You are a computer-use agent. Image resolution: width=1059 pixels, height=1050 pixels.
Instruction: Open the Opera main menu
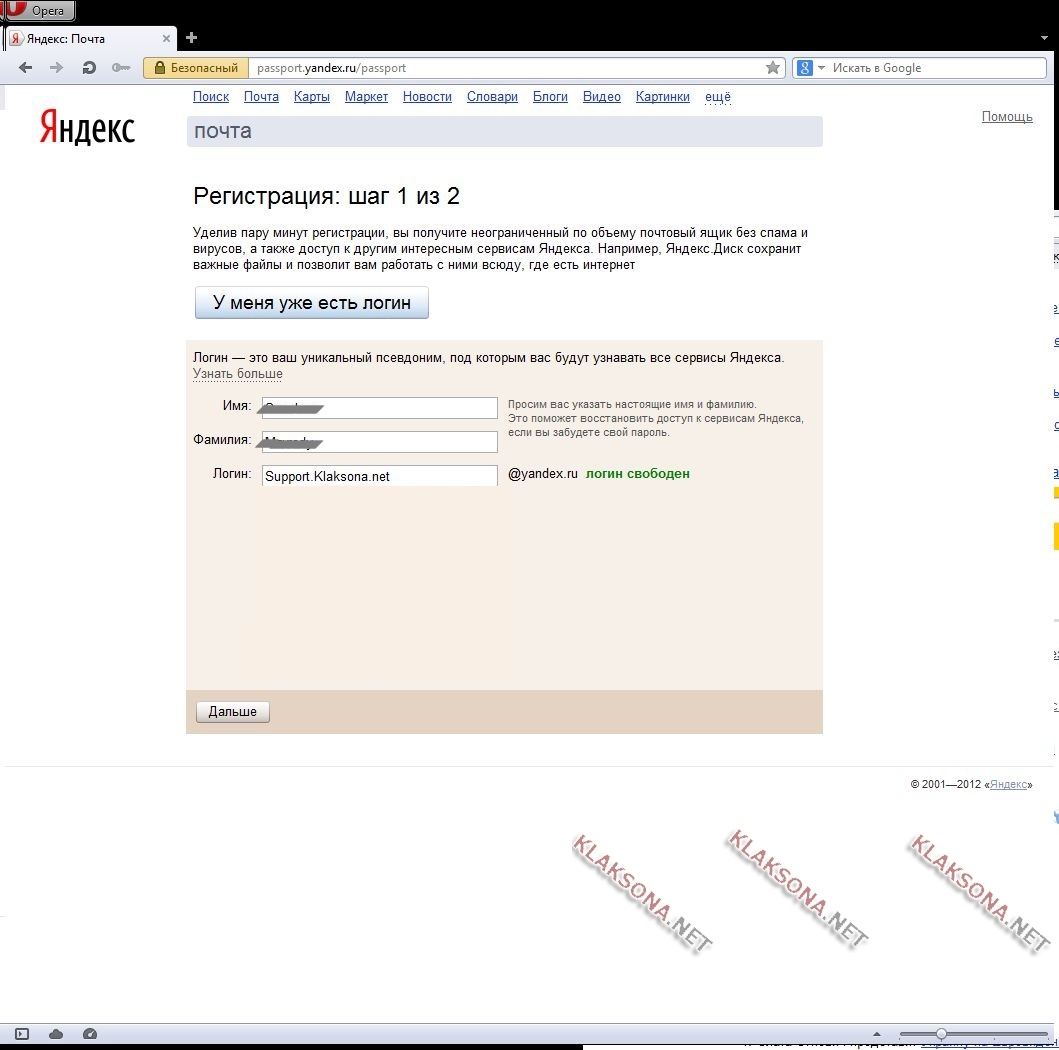[37, 11]
